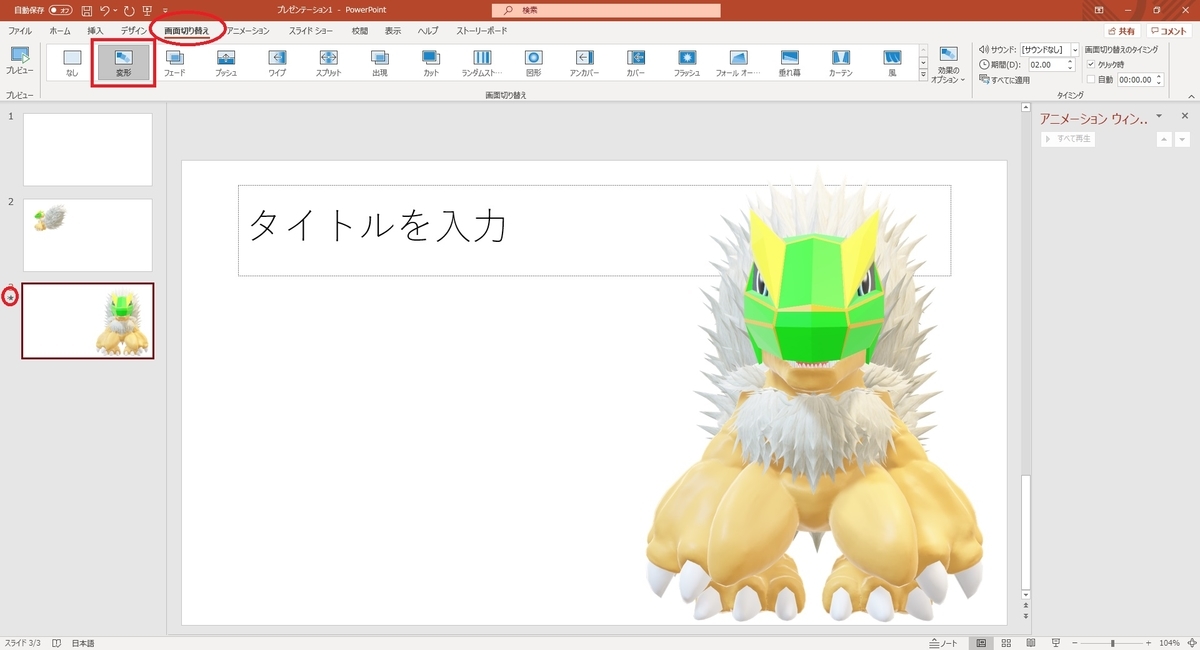Click the コメント comments button
The image size is (1200, 650).
(x=1170, y=32)
